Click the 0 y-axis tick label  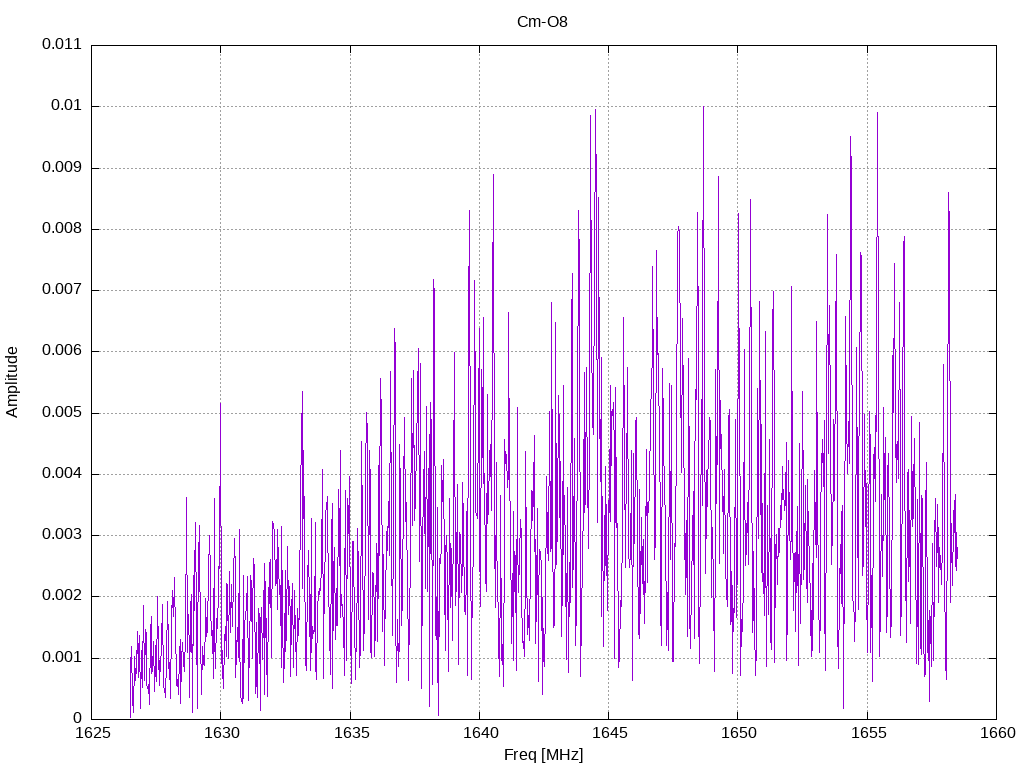click(78, 718)
